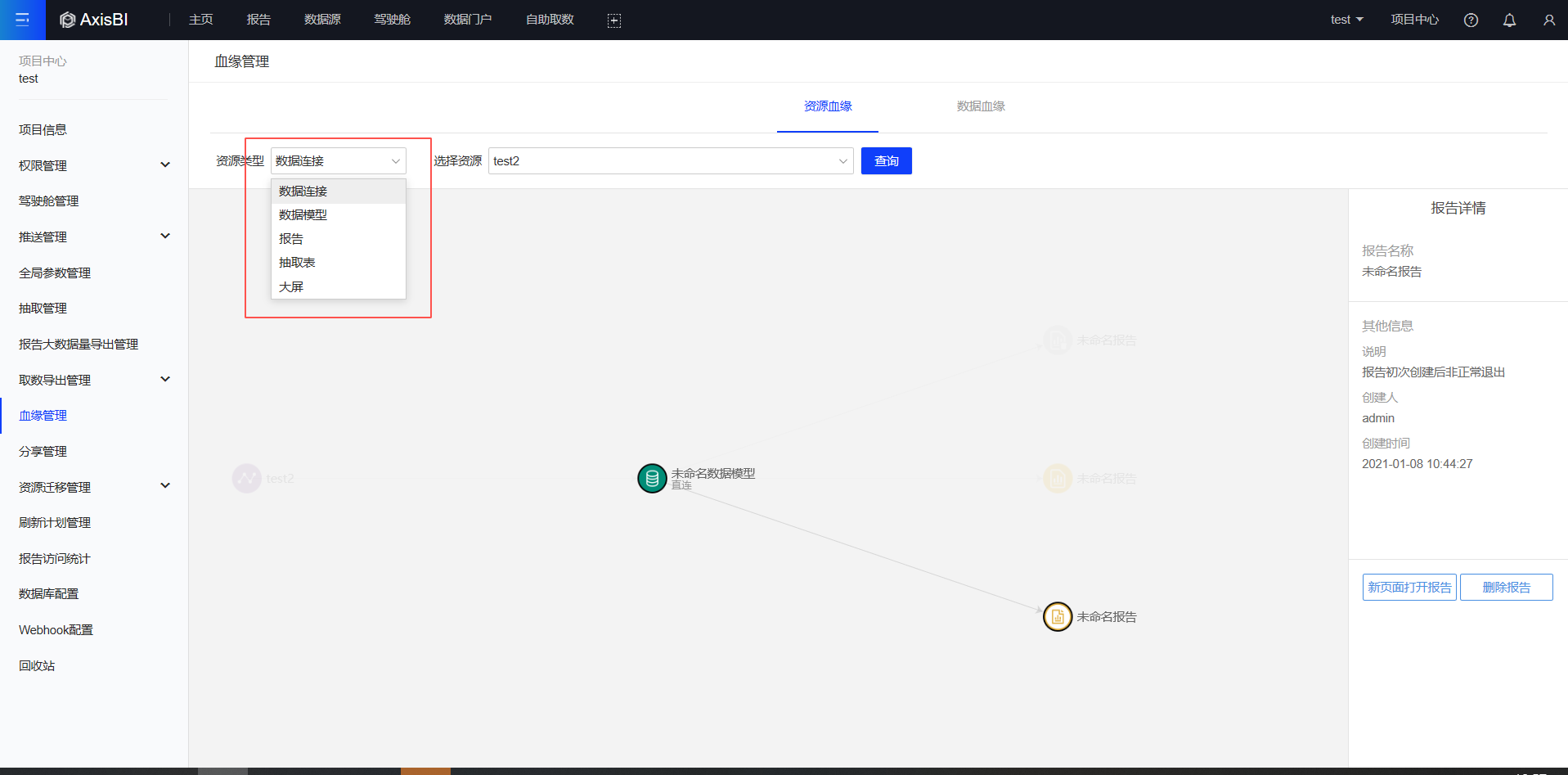Open 报告大数据量导出管理 in the sidebar

coord(79,344)
